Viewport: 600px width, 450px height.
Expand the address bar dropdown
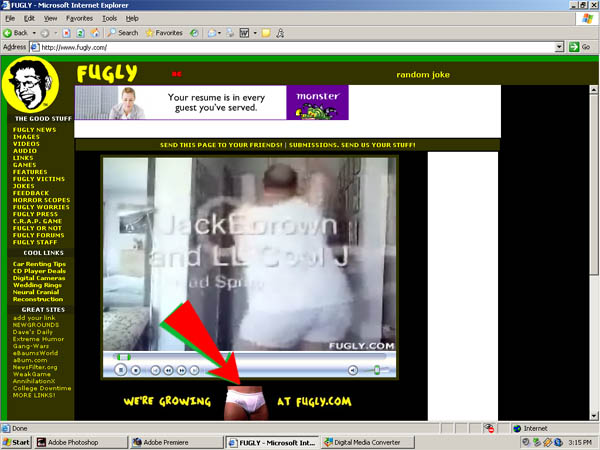point(559,47)
